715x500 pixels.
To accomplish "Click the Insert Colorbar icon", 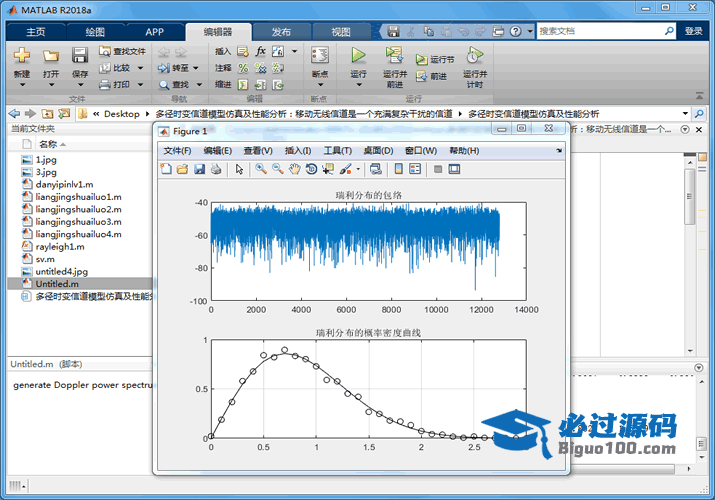I will coord(399,169).
